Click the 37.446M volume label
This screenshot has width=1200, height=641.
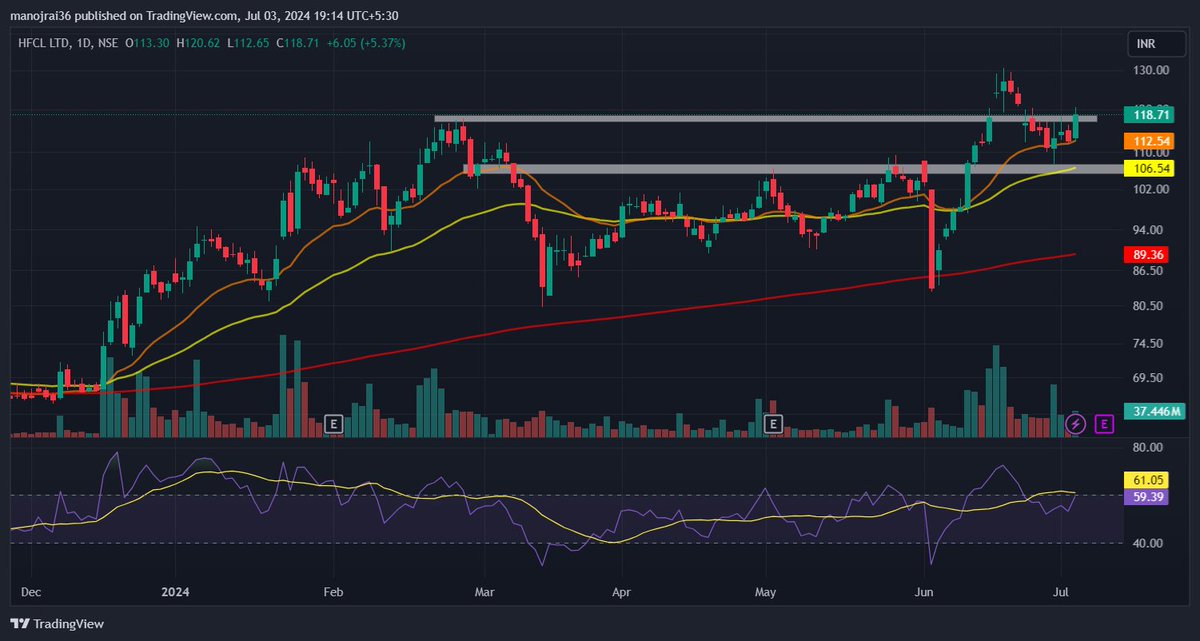(x=1154, y=411)
